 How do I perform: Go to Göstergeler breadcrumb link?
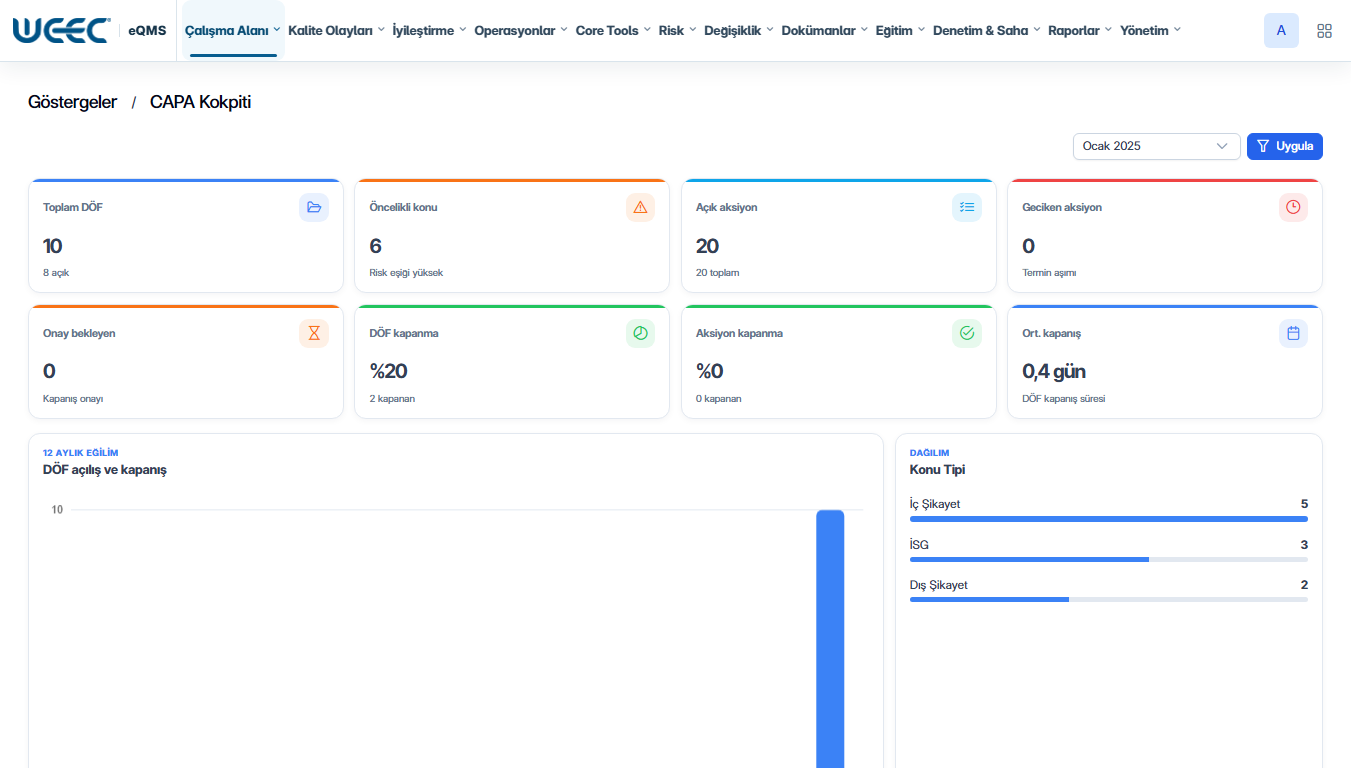point(72,102)
